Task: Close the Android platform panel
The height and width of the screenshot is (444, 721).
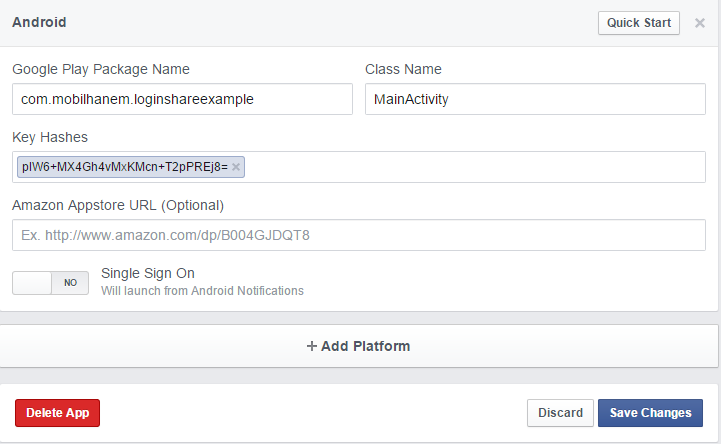Action: coord(700,23)
